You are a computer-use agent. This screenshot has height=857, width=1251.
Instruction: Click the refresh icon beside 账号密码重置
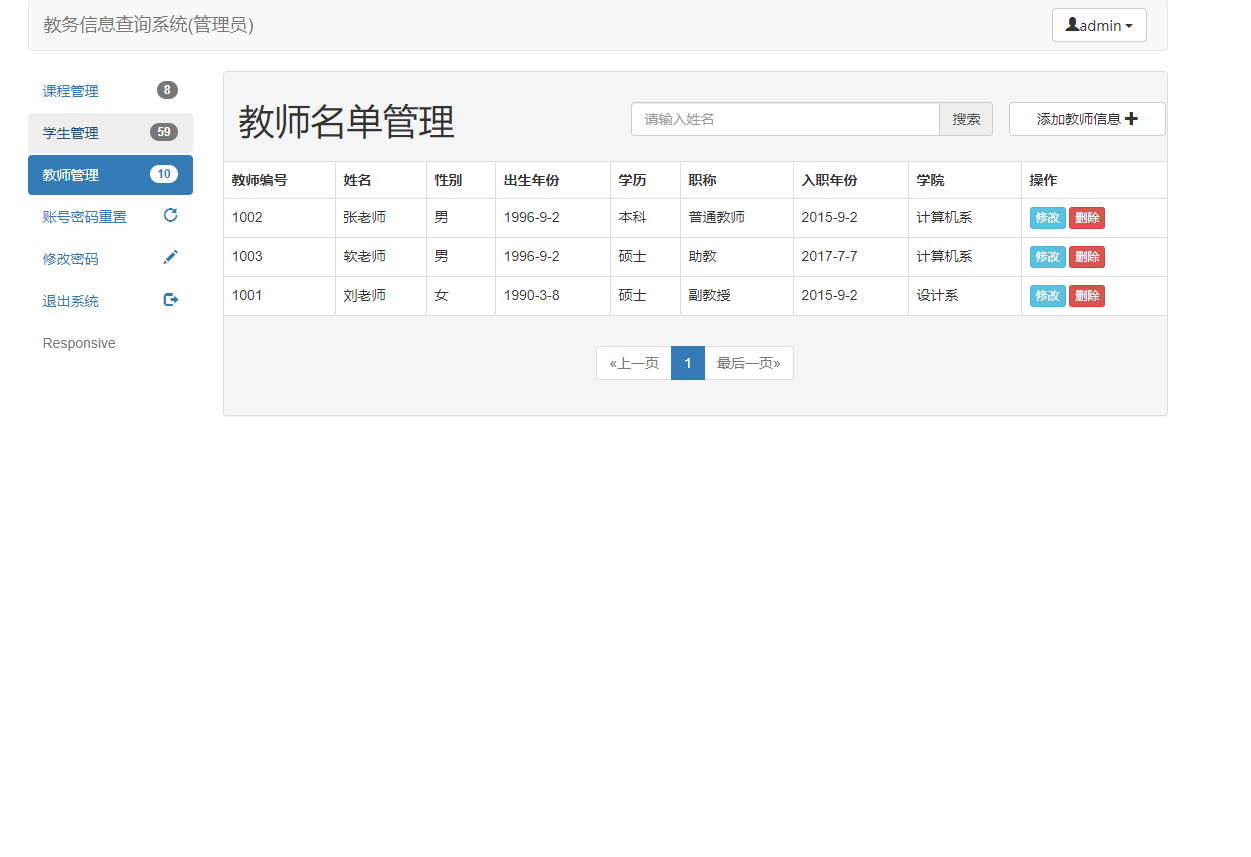pos(170,215)
